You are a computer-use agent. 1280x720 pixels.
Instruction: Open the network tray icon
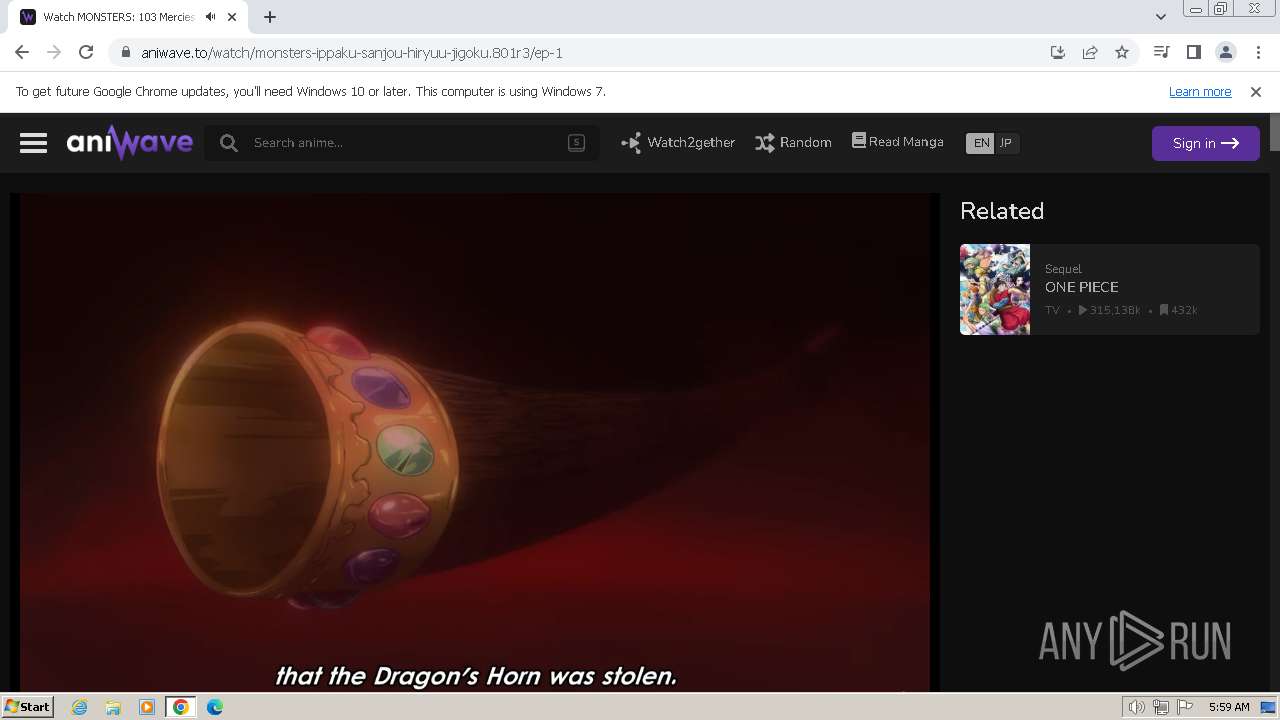pos(1161,707)
